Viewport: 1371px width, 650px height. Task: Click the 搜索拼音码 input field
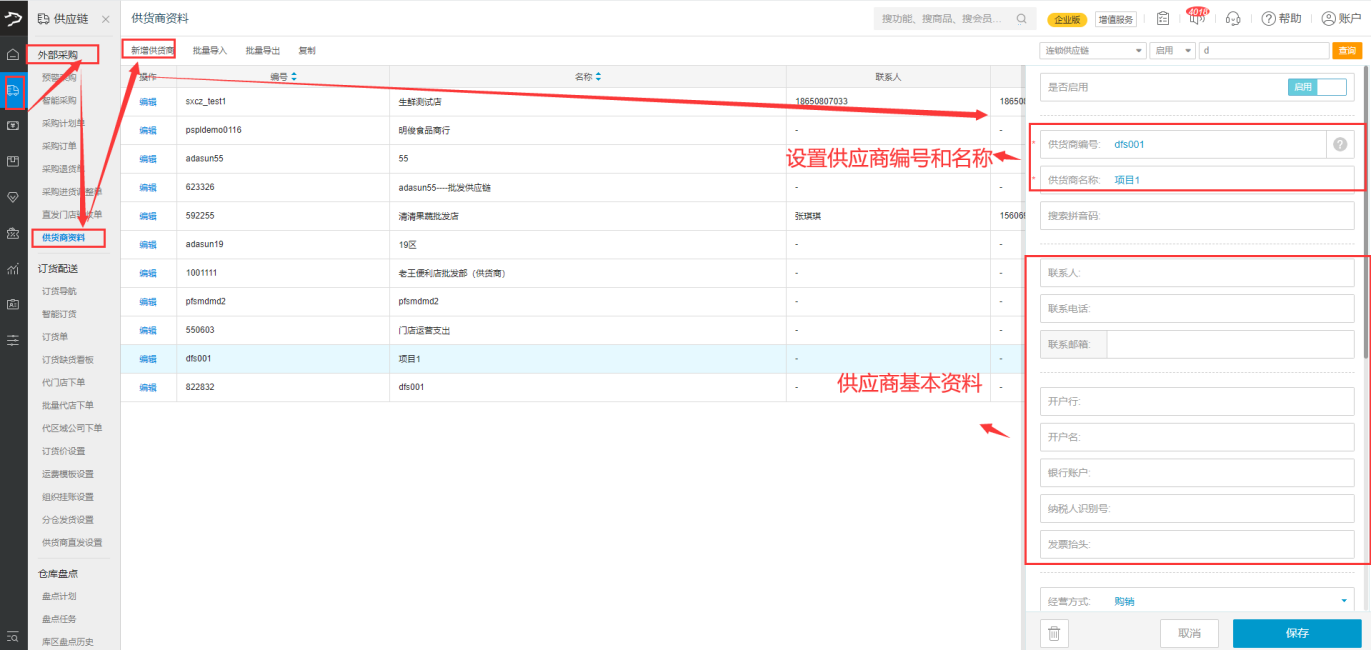click(1198, 215)
